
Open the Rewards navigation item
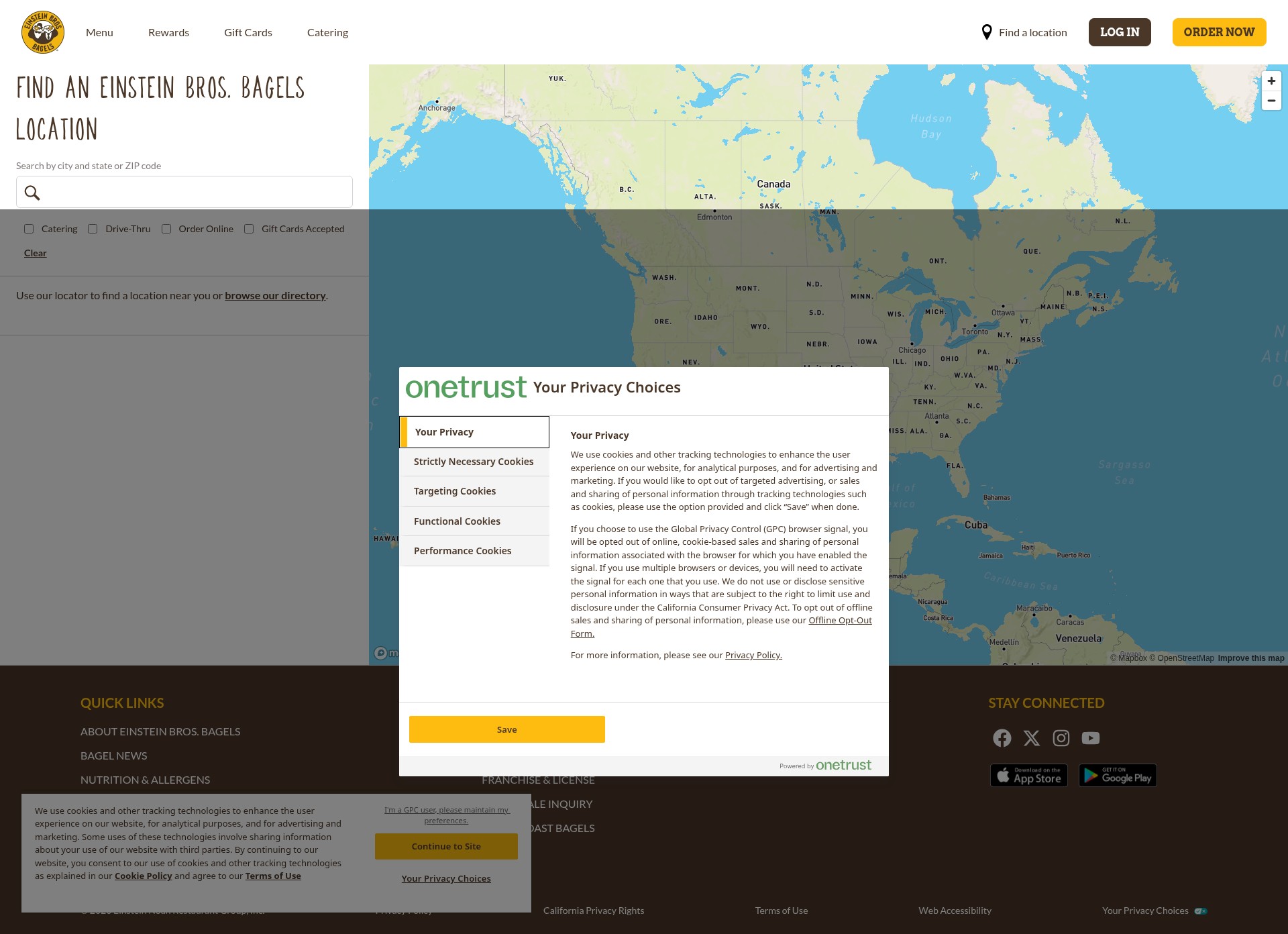(168, 32)
